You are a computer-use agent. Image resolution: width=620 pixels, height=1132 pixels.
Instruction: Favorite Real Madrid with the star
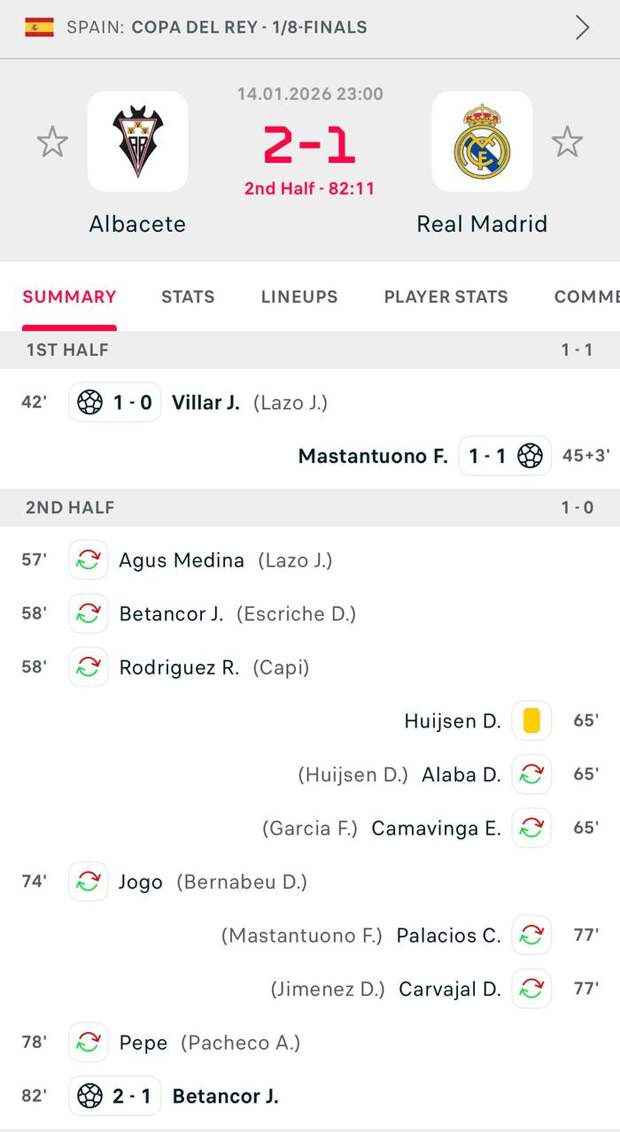(x=567, y=142)
